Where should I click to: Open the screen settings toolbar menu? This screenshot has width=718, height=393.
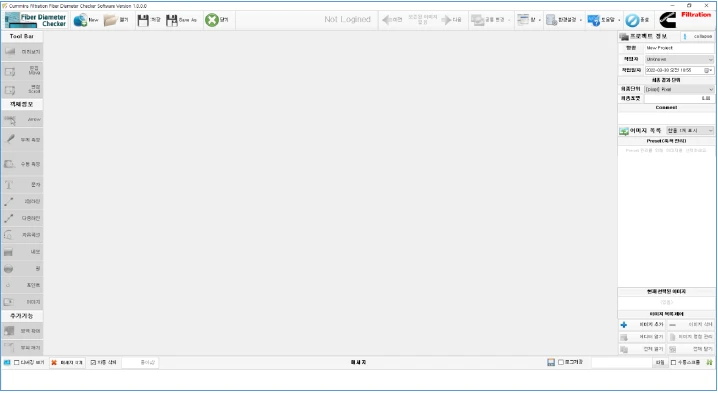click(x=564, y=20)
